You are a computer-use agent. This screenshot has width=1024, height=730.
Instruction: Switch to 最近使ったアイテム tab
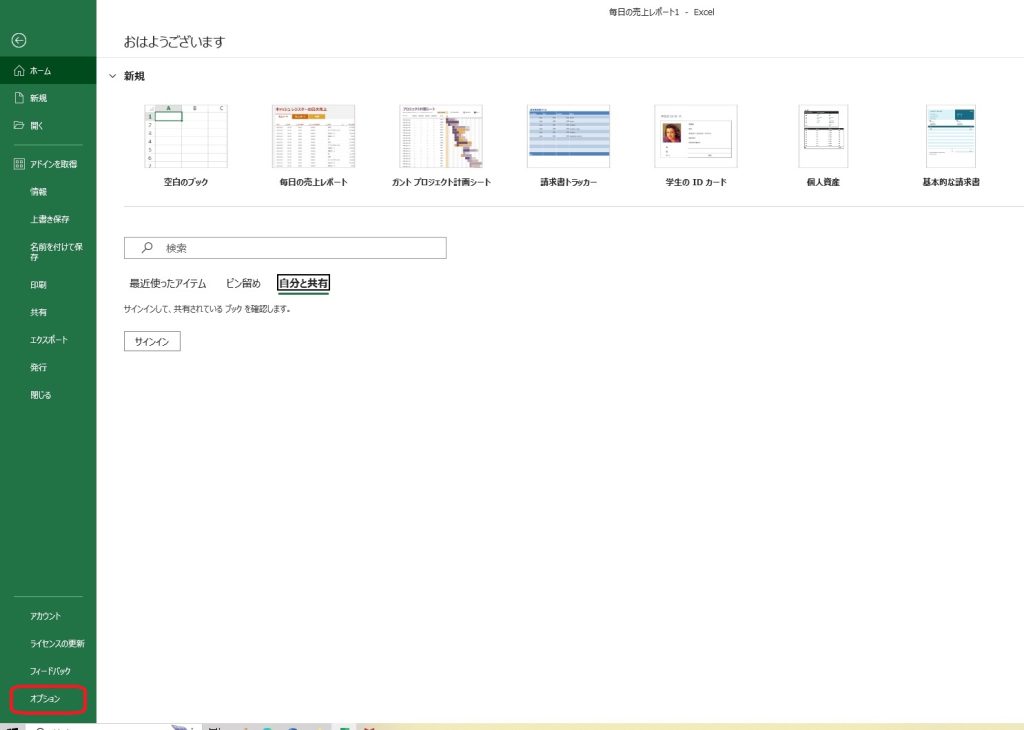tap(167, 284)
